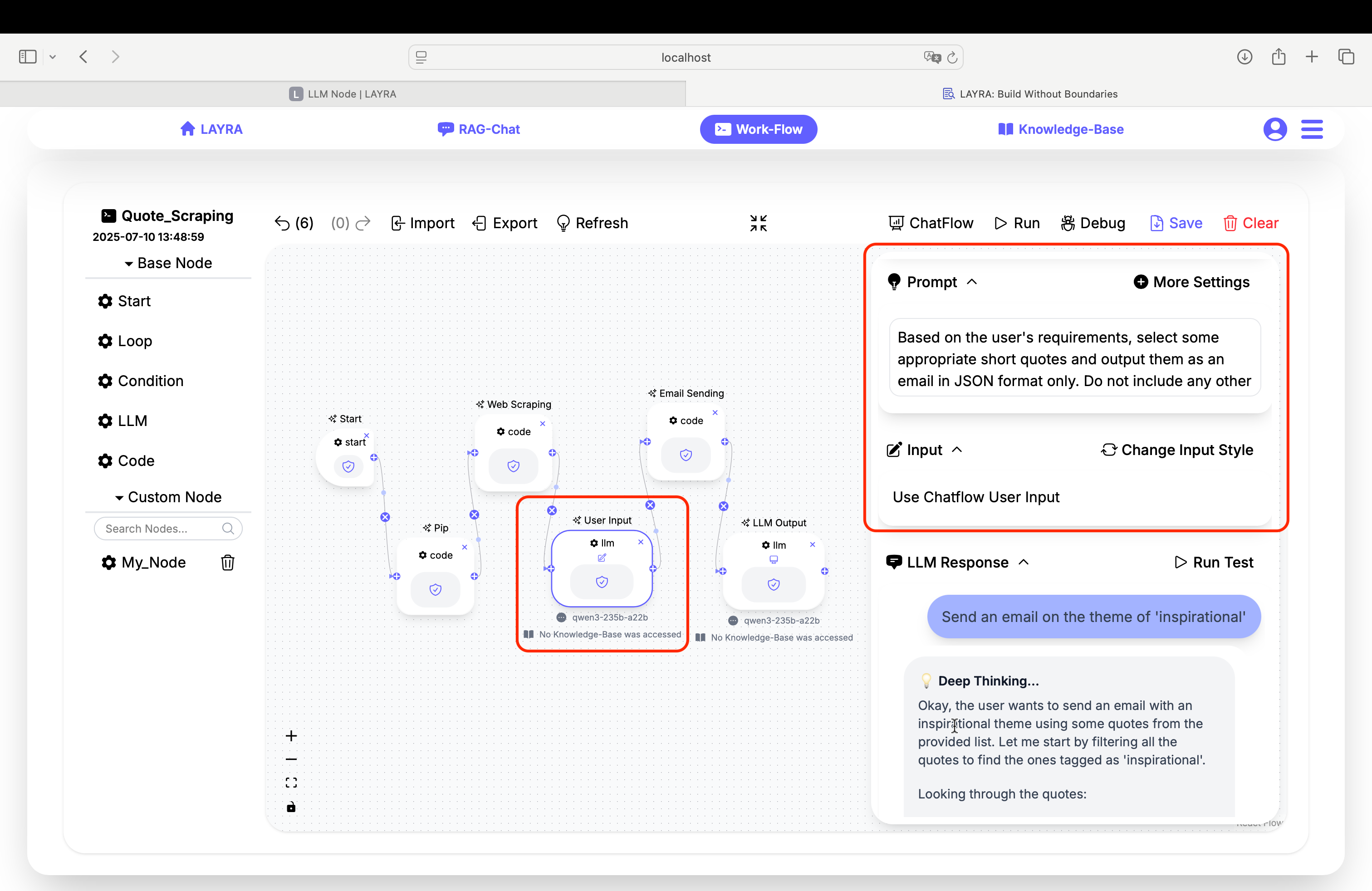Image resolution: width=1372 pixels, height=891 pixels.
Task: Delete My_Node with trash icon
Action: coord(228,562)
